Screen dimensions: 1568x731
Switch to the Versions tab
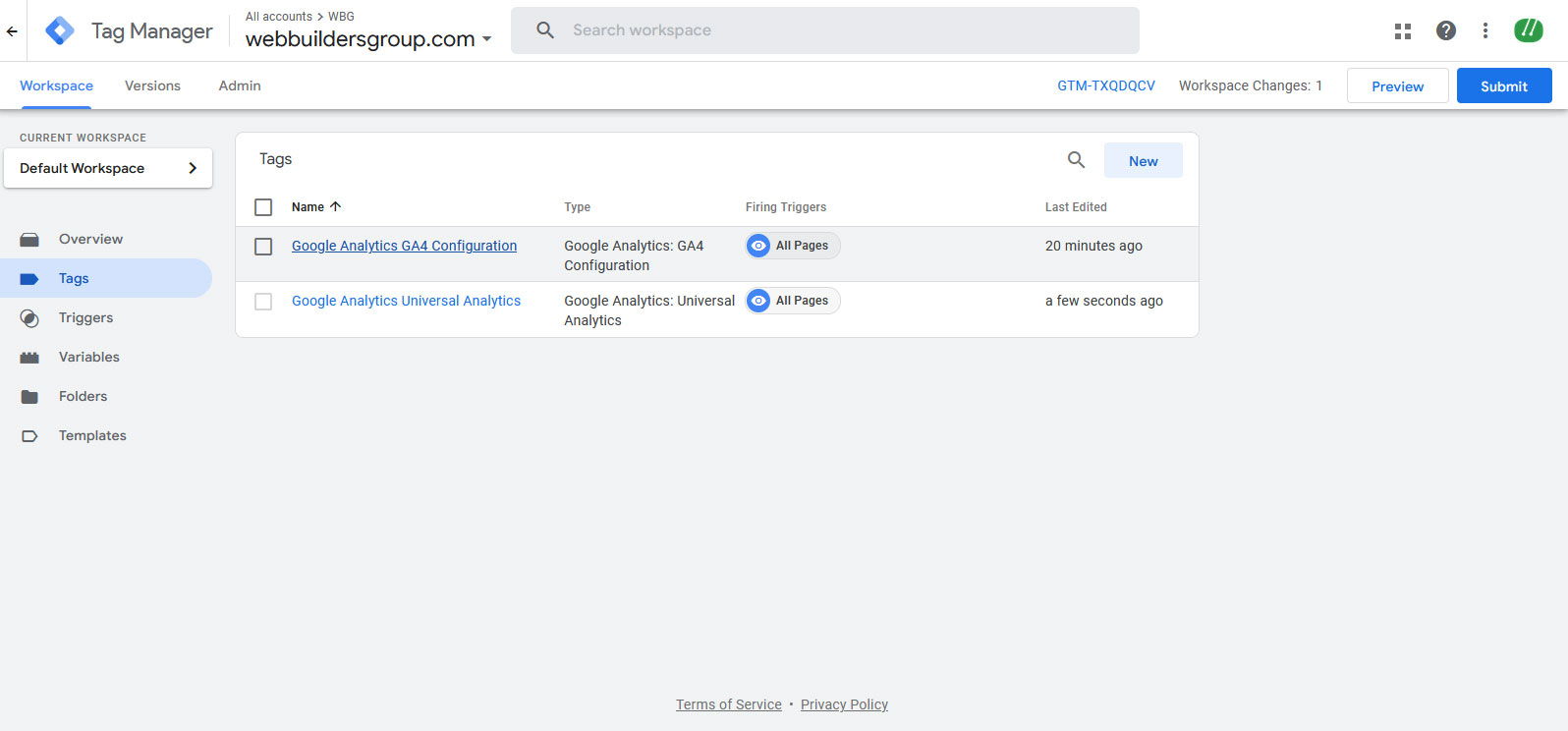152,85
